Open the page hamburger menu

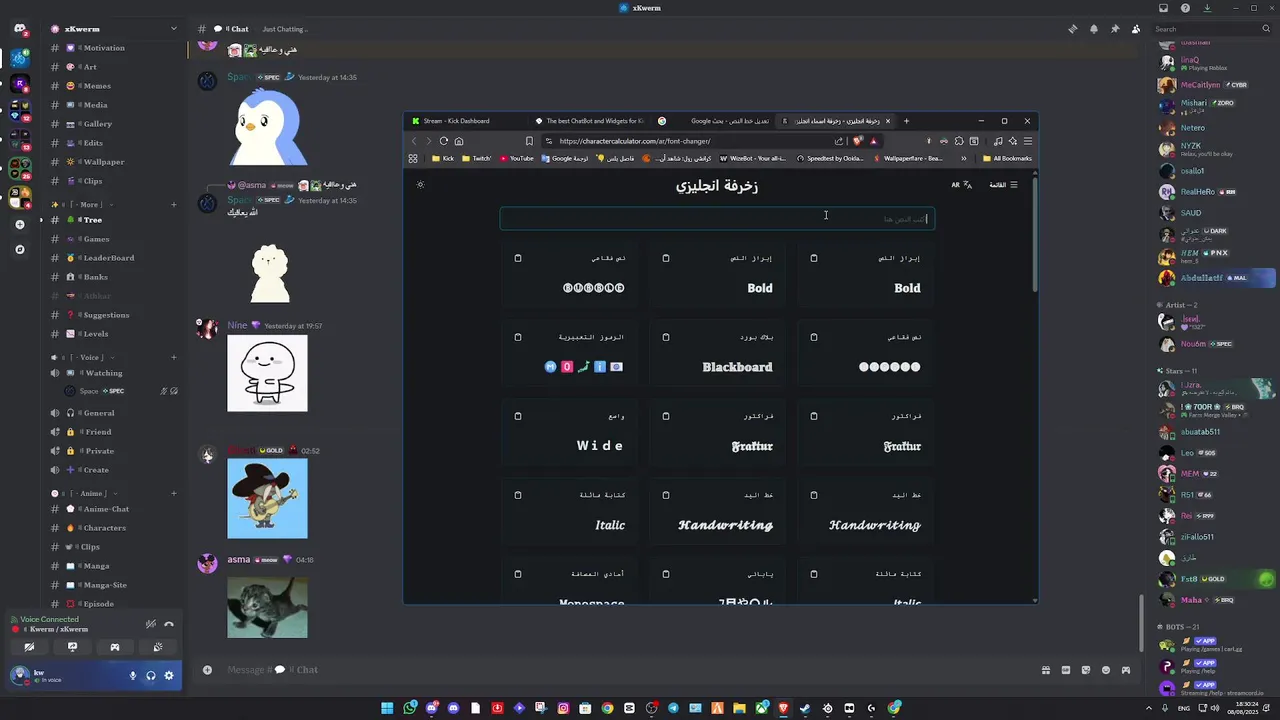click(x=1004, y=185)
